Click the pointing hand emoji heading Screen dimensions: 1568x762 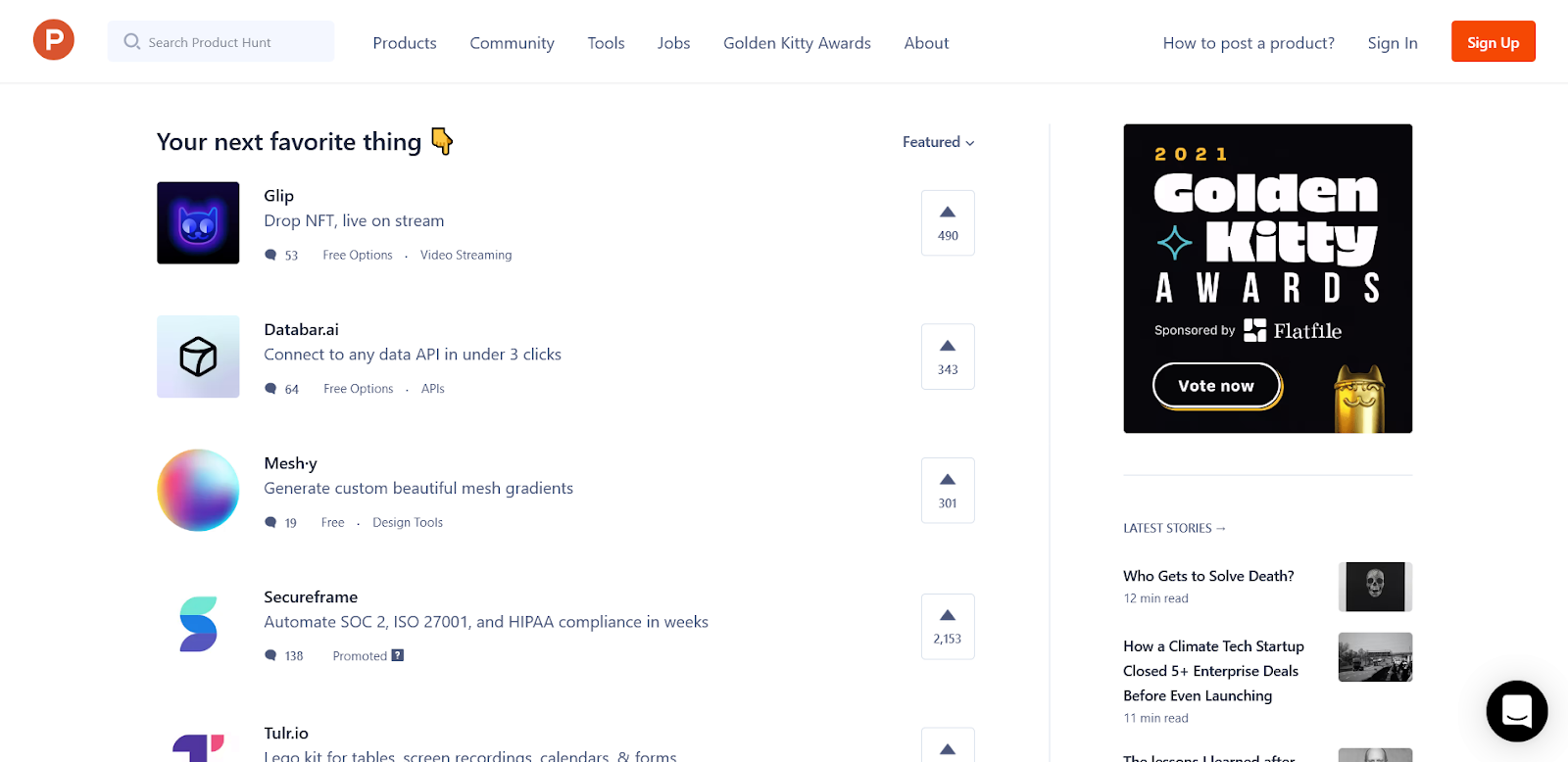[x=442, y=141]
